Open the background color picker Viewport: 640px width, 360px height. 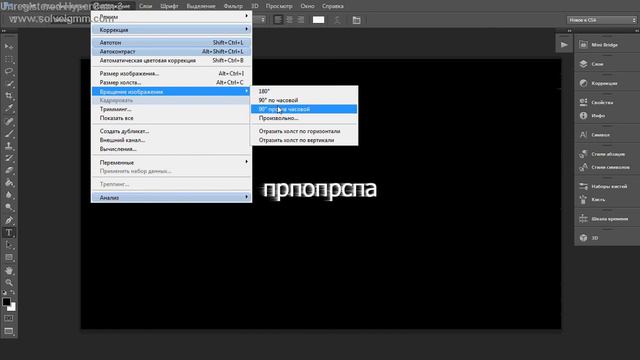(x=13, y=308)
